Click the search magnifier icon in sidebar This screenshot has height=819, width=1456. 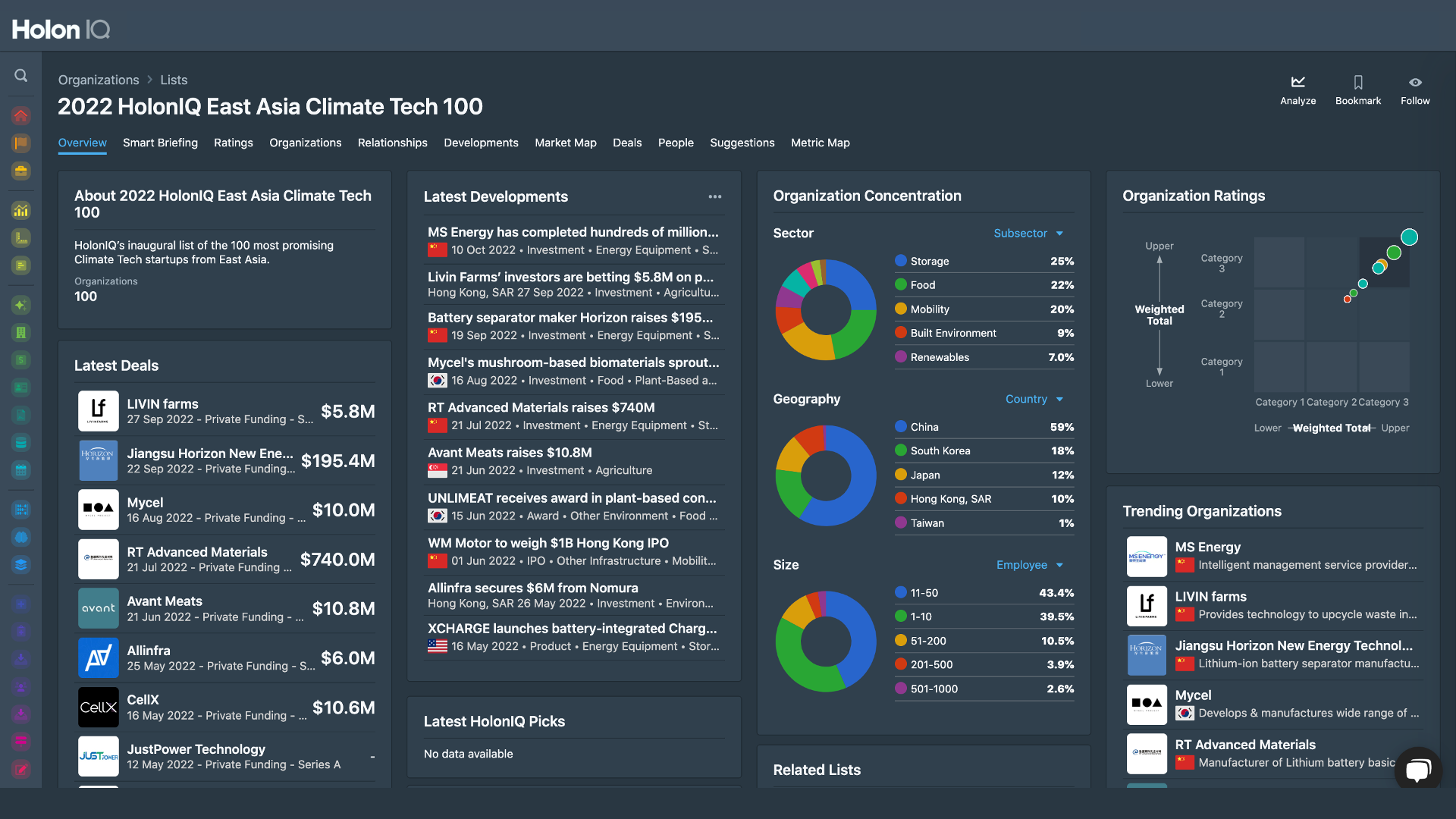pyautogui.click(x=21, y=76)
